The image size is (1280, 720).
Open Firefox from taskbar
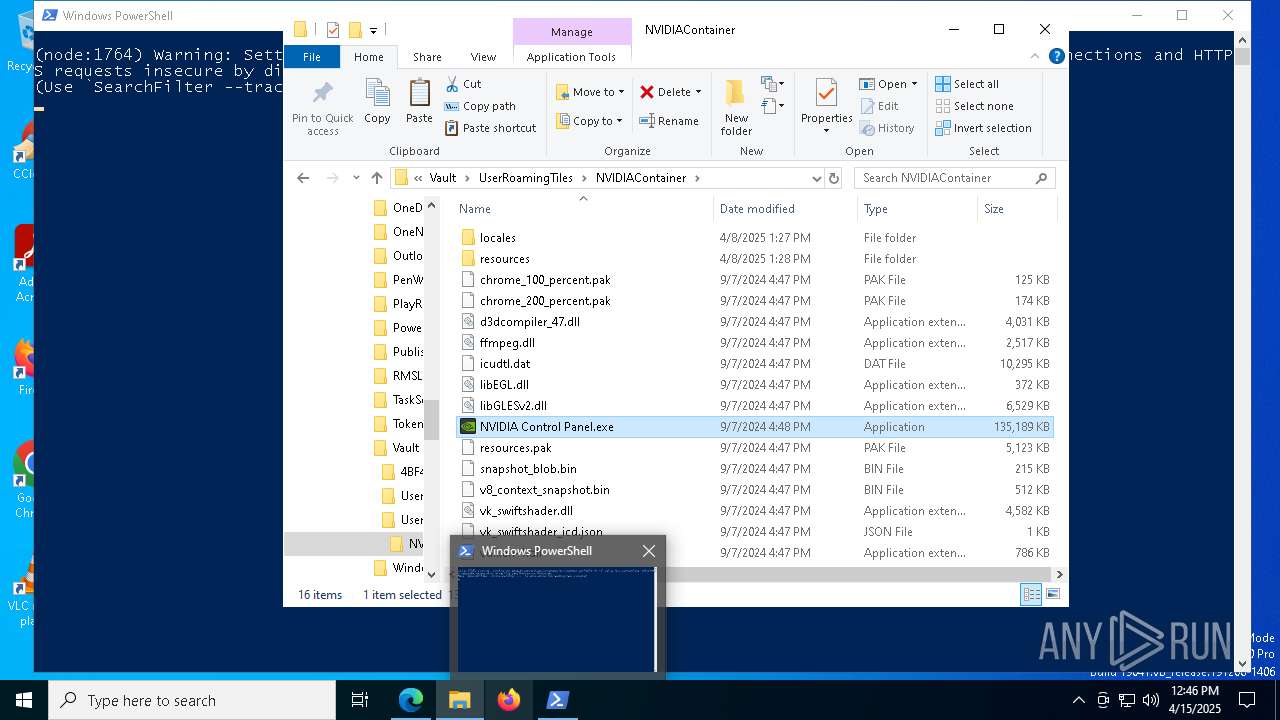point(509,700)
